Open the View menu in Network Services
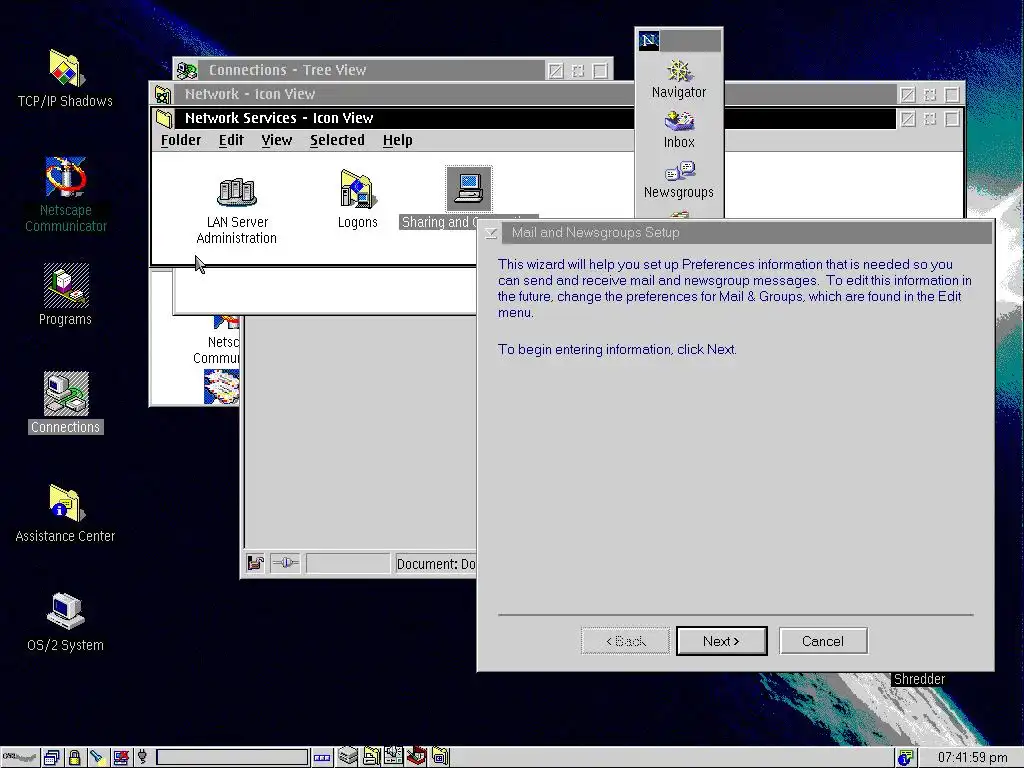The width and height of the screenshot is (1024, 768). click(277, 140)
